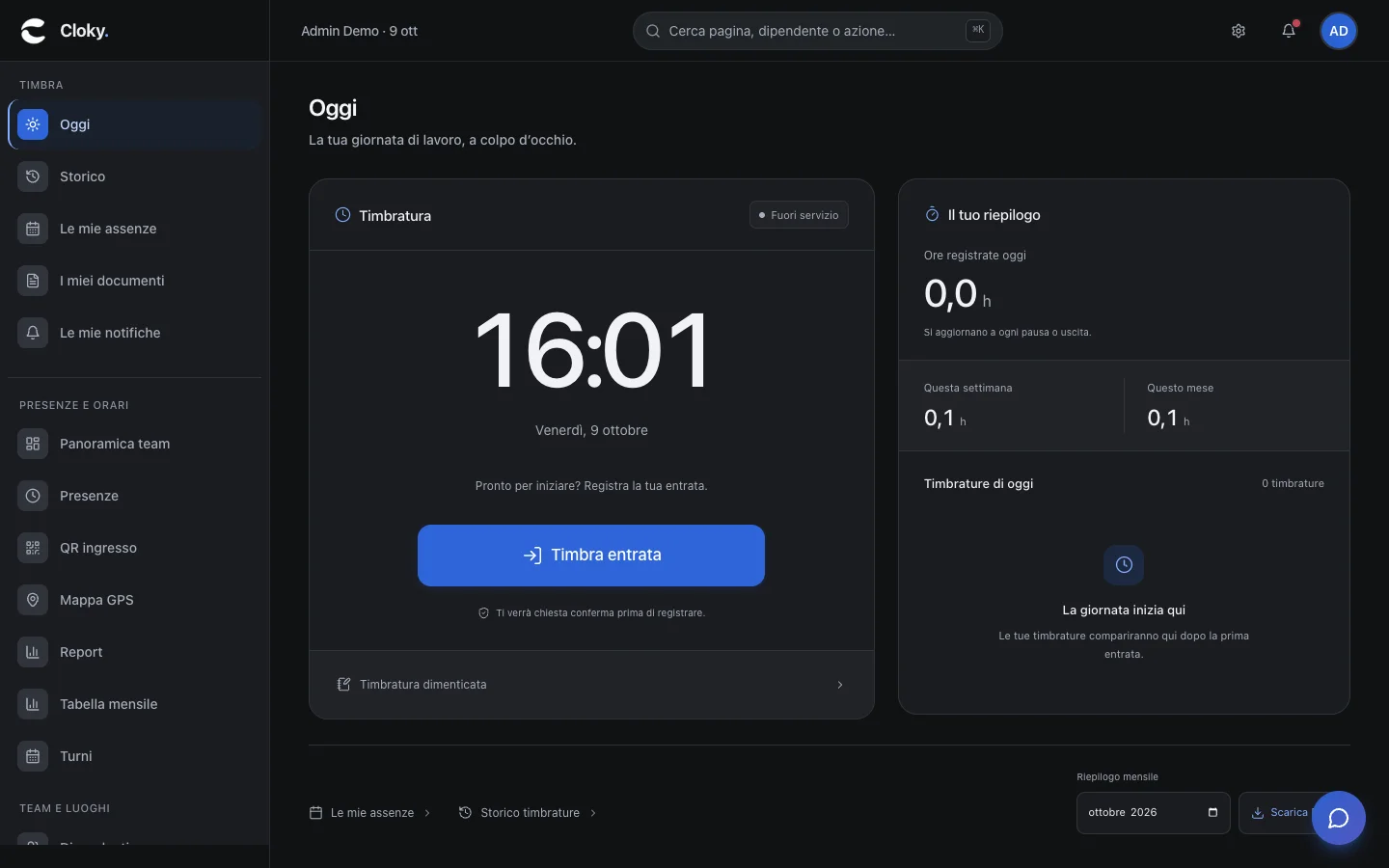Click the Questa settimana 0,1 h value
Image resolution: width=1389 pixels, height=868 pixels.
click(944, 418)
